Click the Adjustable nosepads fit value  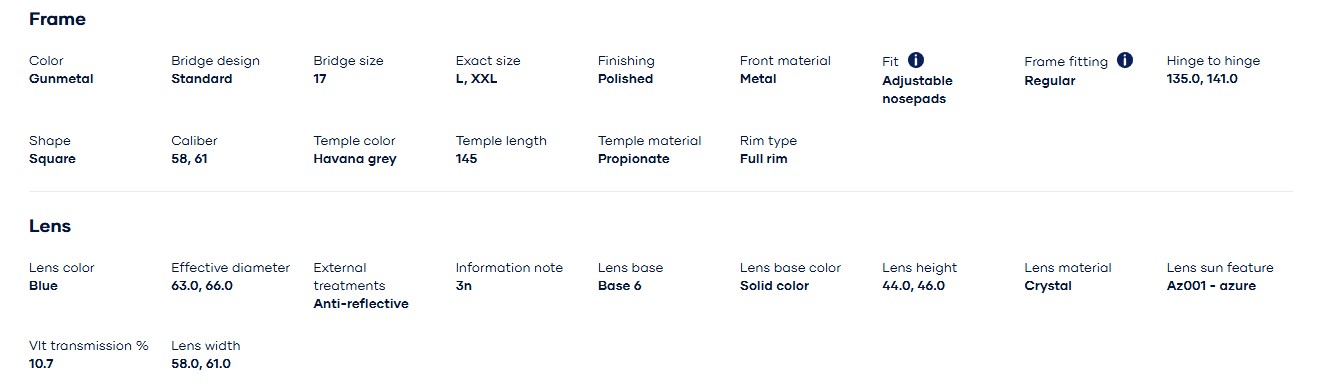917,90
